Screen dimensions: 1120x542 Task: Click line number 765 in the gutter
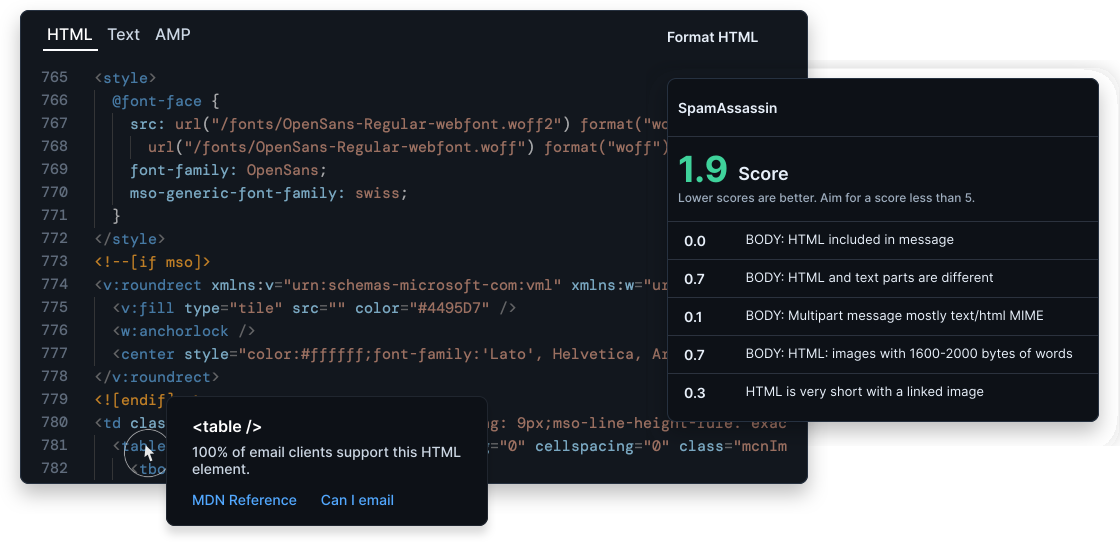[55, 77]
